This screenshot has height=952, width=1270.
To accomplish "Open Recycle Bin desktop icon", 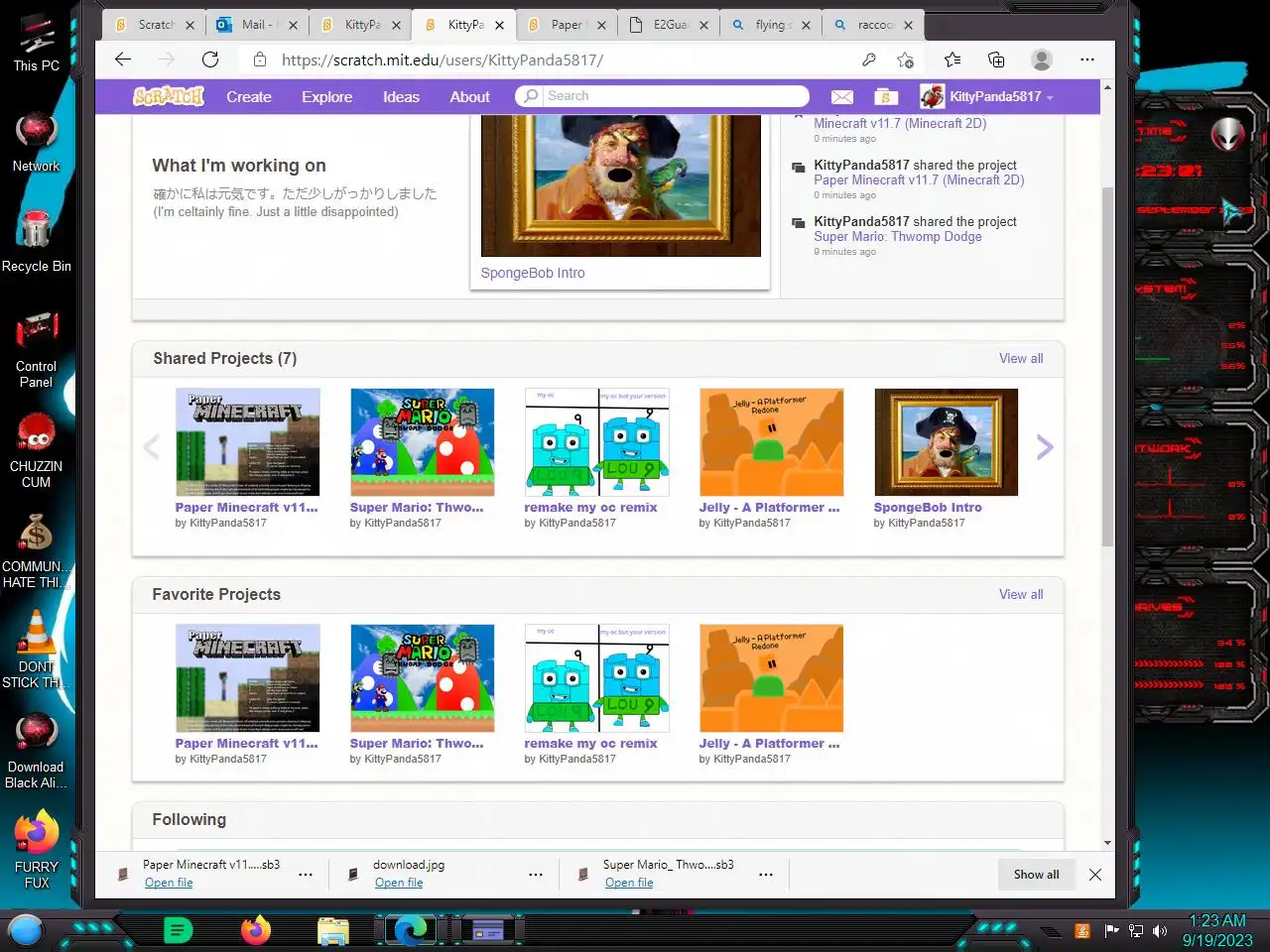I will [x=37, y=242].
